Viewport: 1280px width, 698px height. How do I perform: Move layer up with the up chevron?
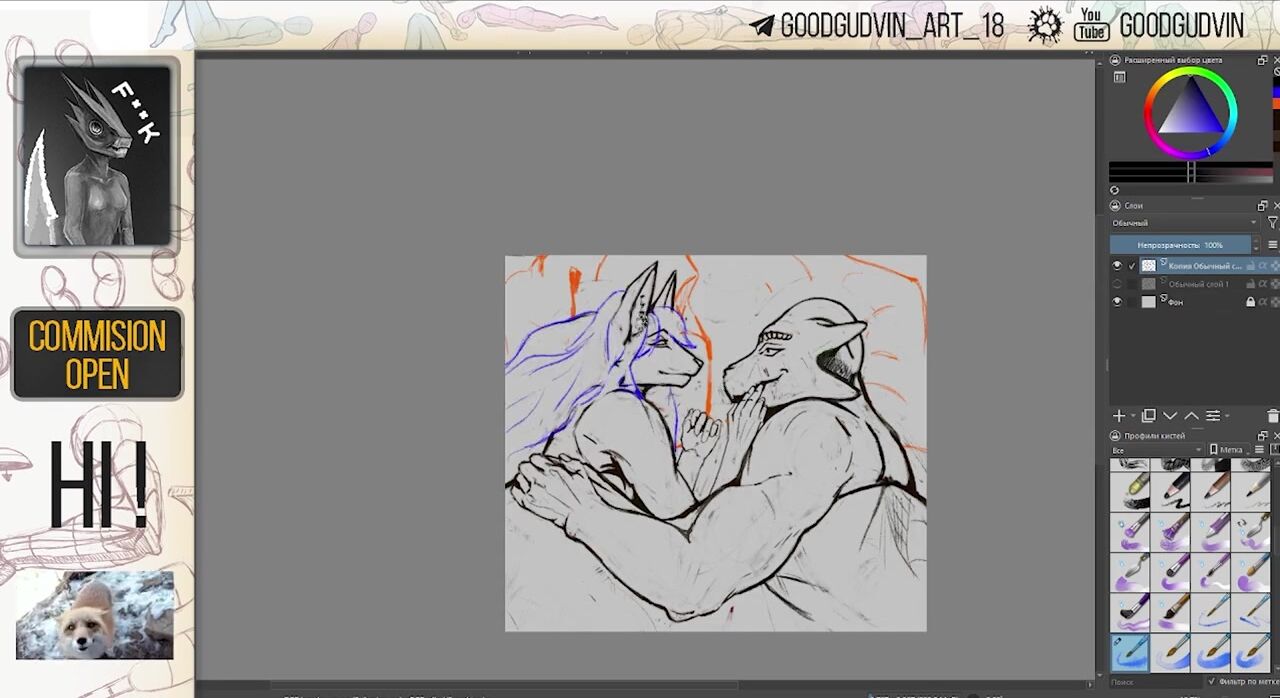coord(1191,416)
